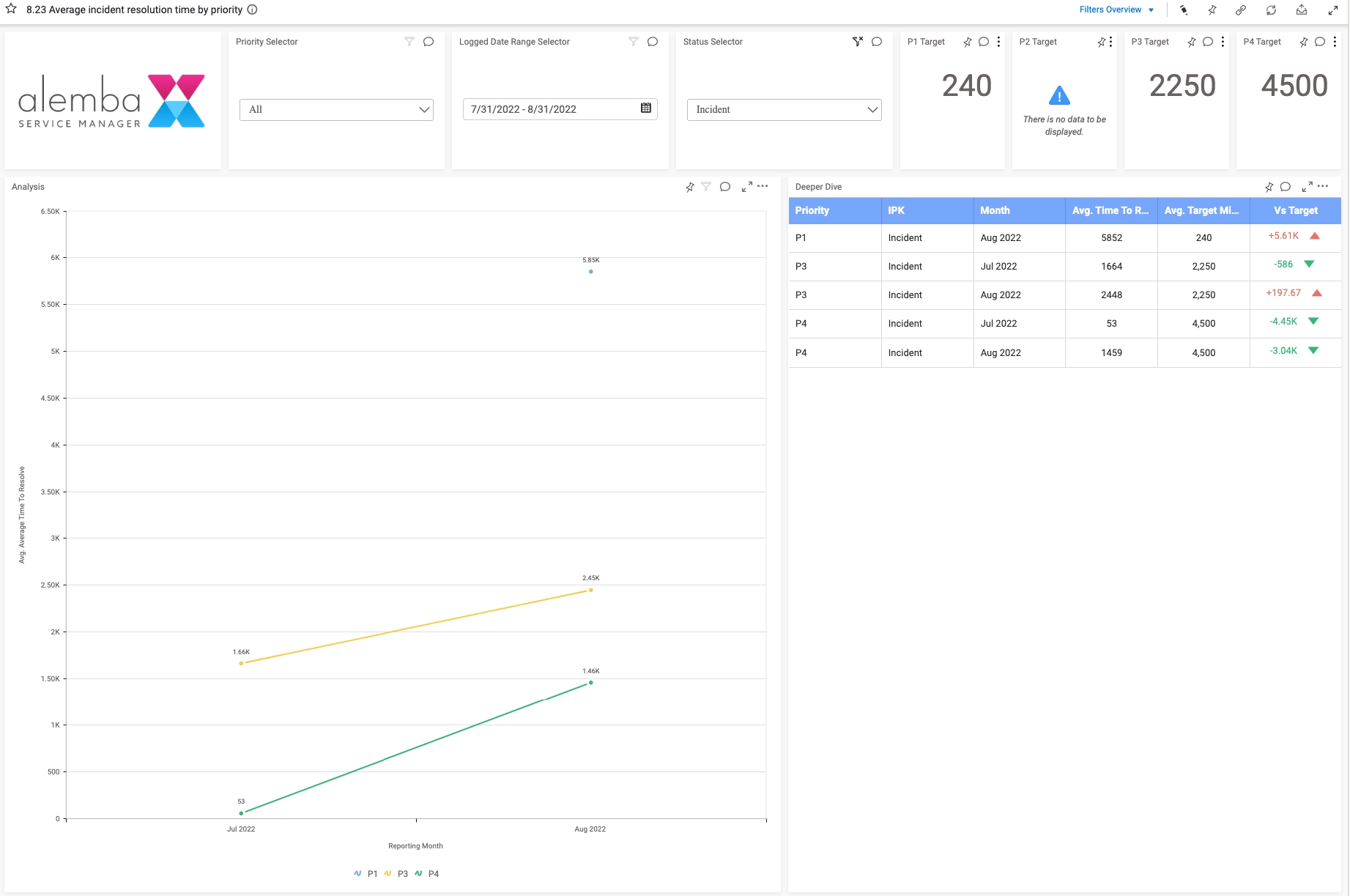Click the export/share icon in top toolbar
Screen dimensions: 1350x896
coord(1302,10)
